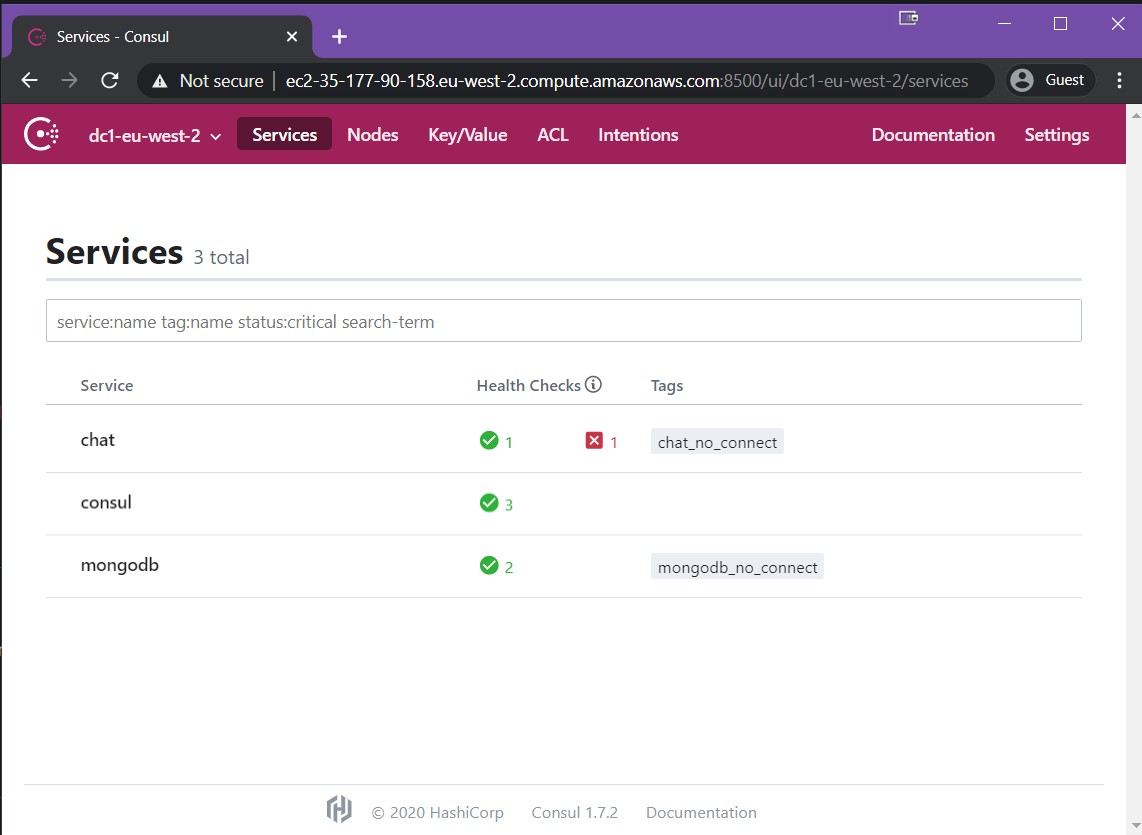Click the © 2020 HashiCorp link
The width and height of the screenshot is (1142, 835).
pos(438,812)
